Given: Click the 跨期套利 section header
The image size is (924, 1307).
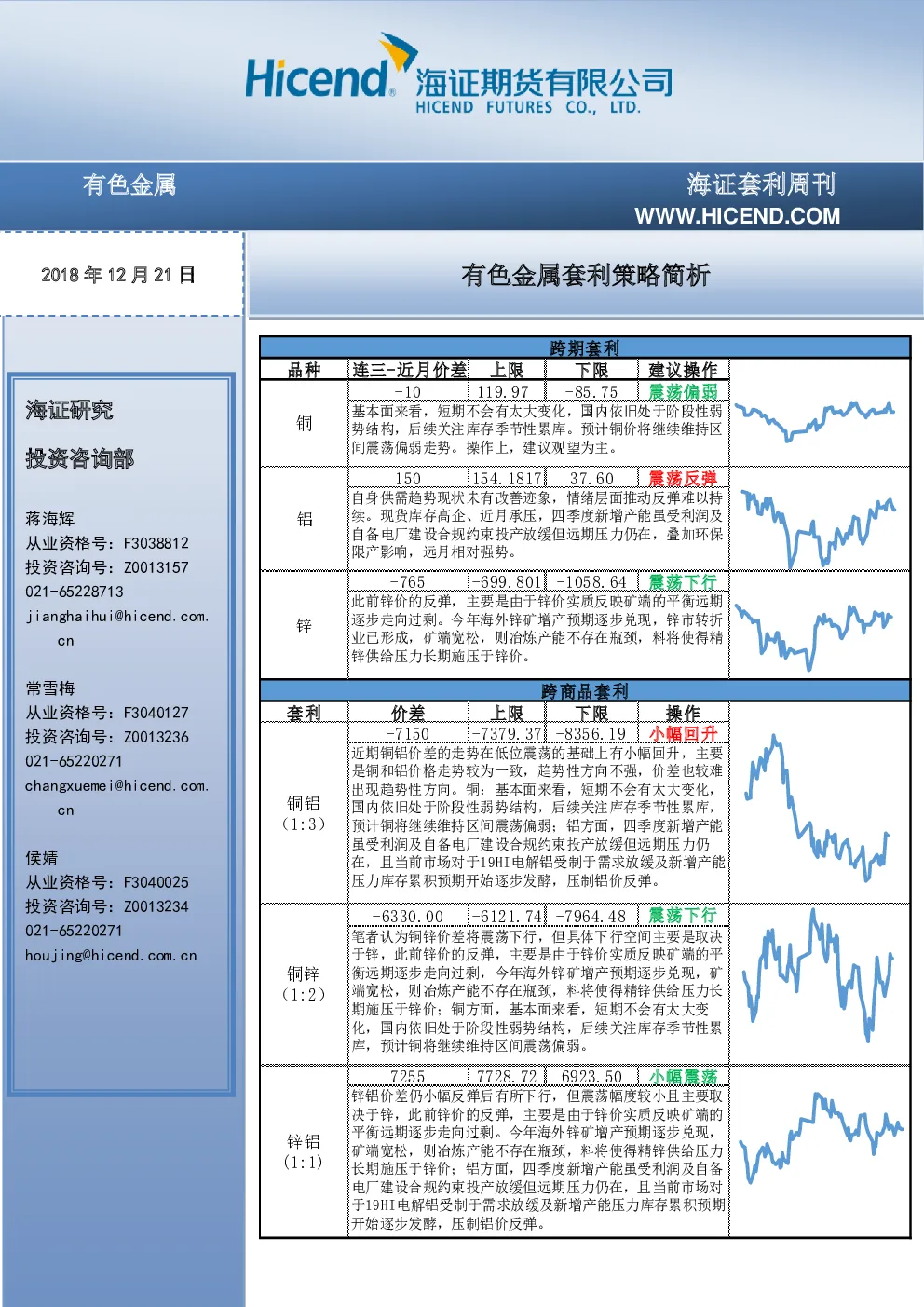Looking at the screenshot, I should pyautogui.click(x=584, y=347).
